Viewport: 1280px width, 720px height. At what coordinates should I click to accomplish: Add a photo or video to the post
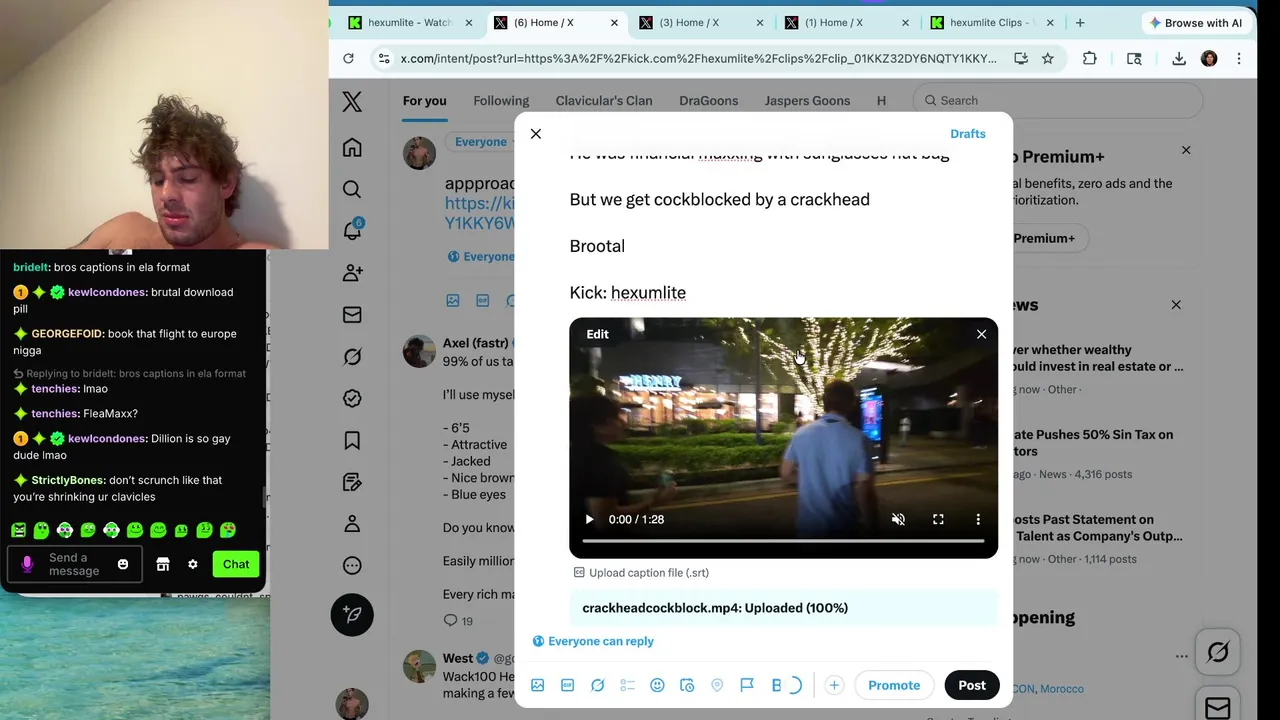[538, 685]
